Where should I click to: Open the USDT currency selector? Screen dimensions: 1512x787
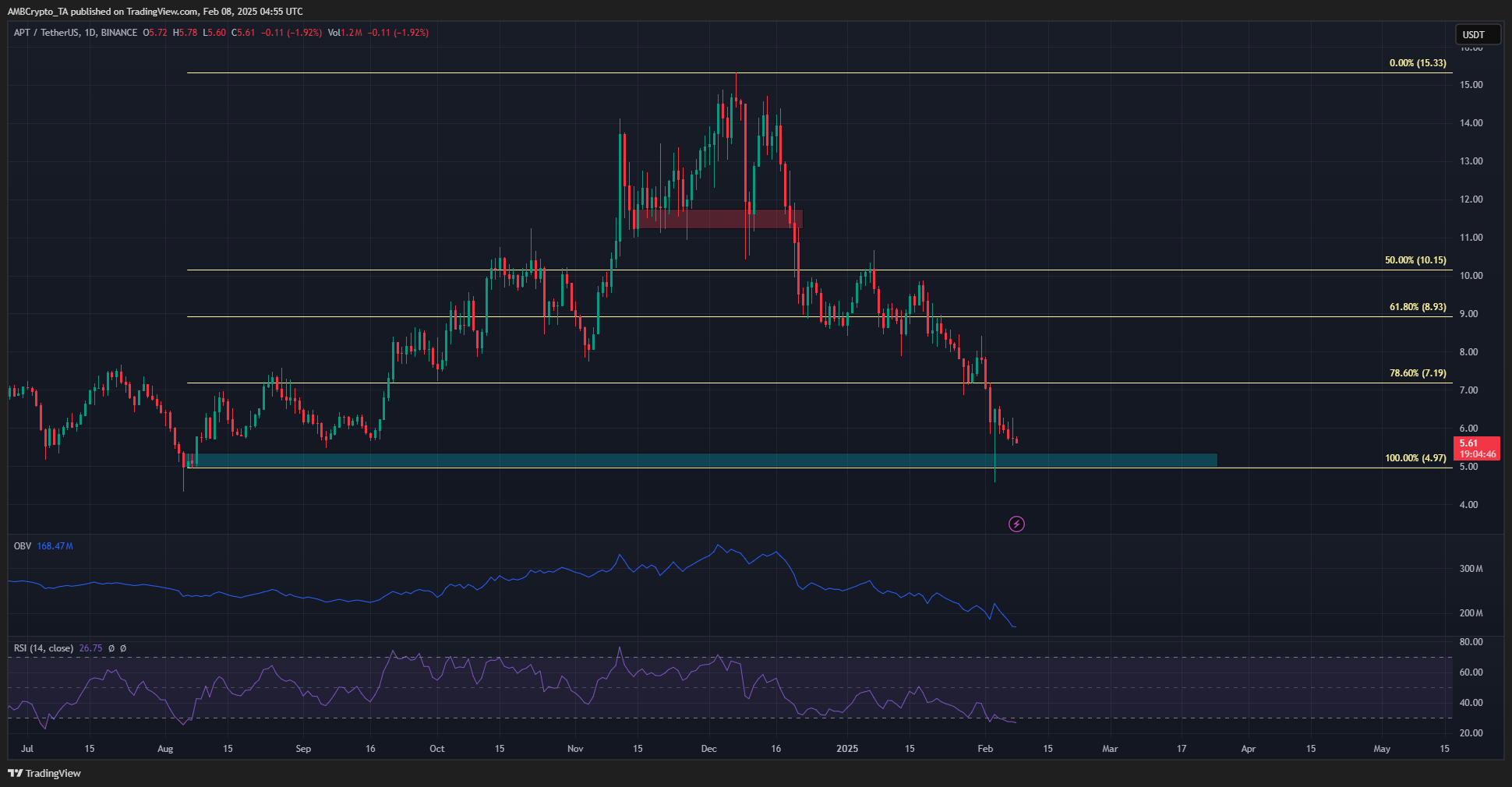pyautogui.click(x=1477, y=34)
